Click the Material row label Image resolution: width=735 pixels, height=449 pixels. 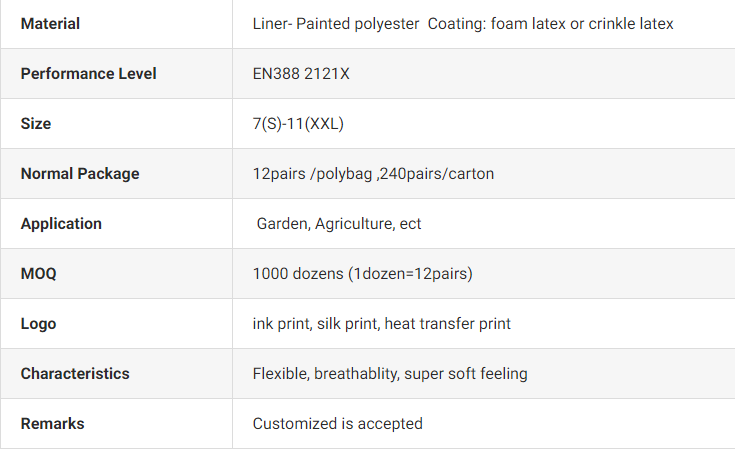(50, 24)
